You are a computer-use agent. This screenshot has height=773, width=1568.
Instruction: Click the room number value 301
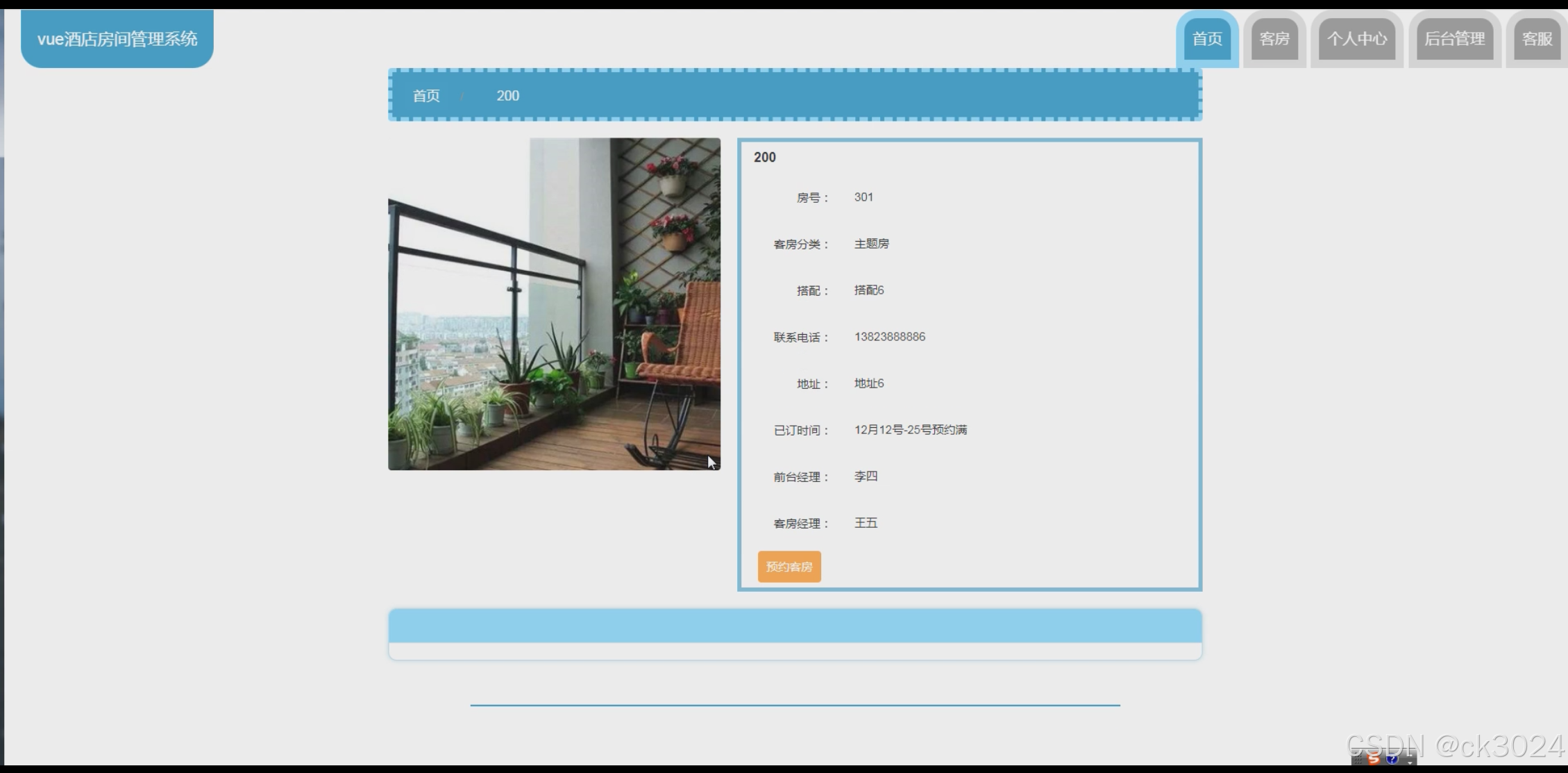863,197
